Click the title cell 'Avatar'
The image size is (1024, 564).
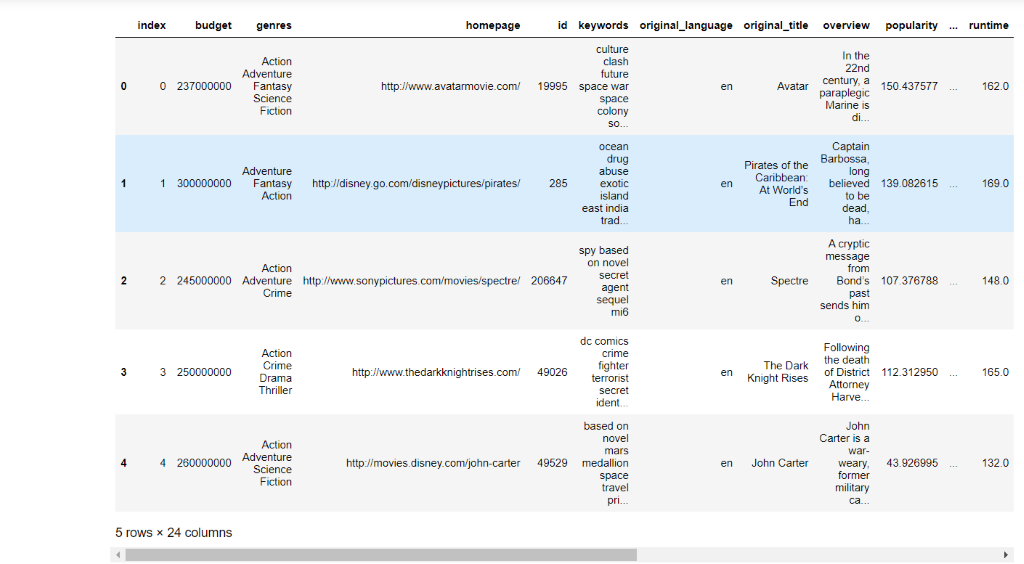tap(793, 86)
